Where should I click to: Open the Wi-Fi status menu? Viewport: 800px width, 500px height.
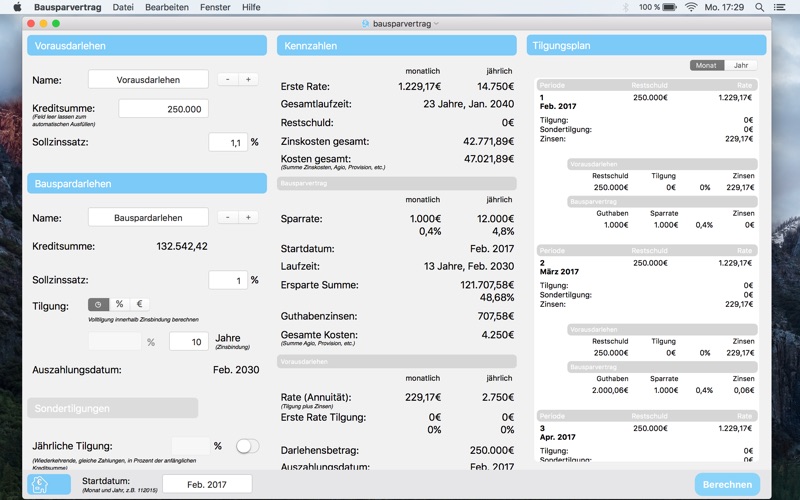[691, 7]
